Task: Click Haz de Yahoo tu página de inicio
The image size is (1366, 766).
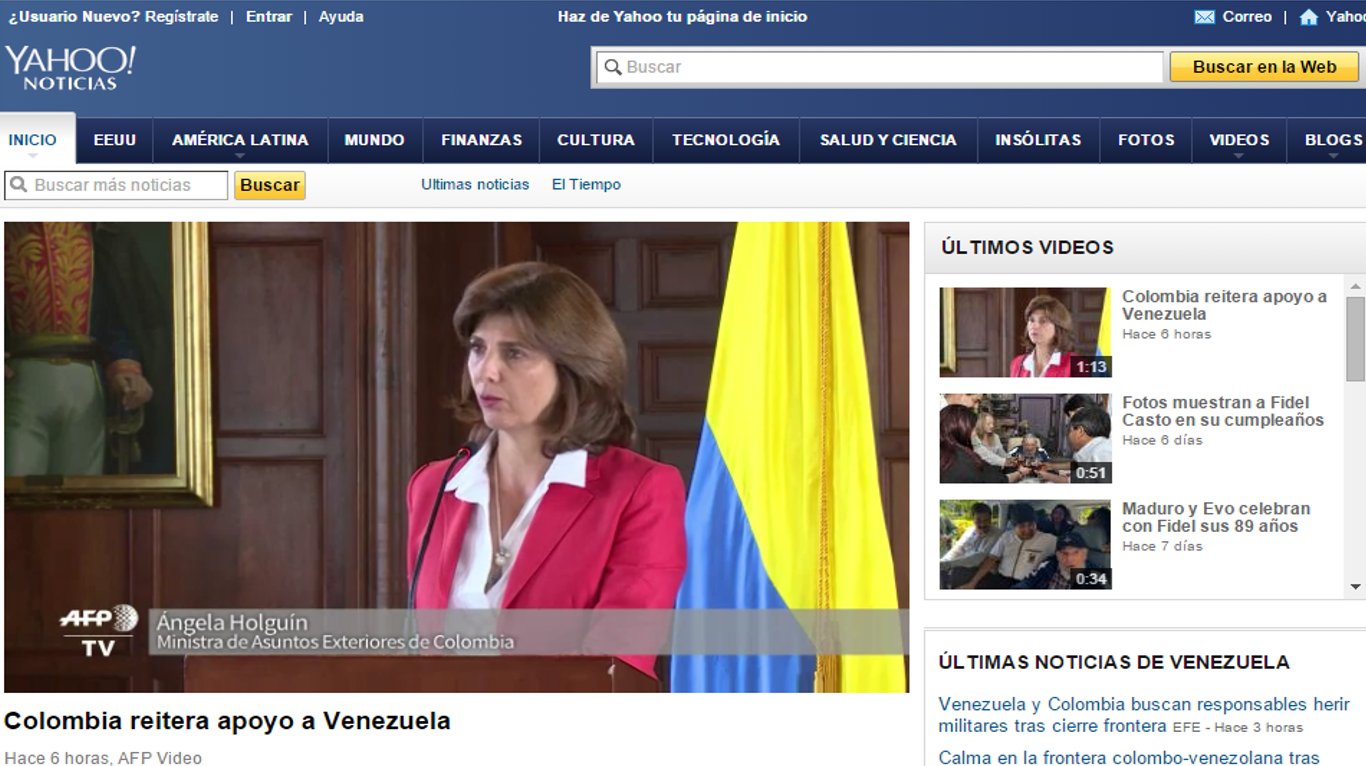Action: 682,17
